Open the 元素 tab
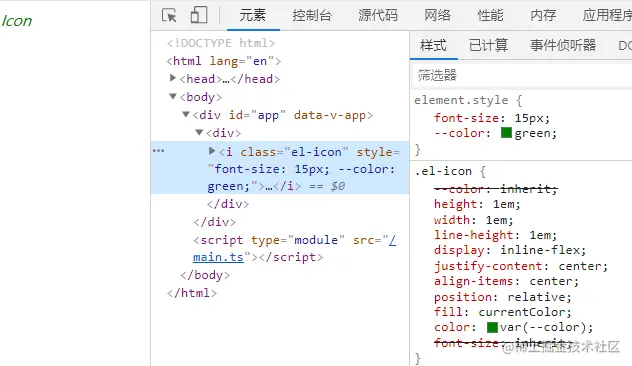Viewport: 632px width, 366px height. (253, 15)
